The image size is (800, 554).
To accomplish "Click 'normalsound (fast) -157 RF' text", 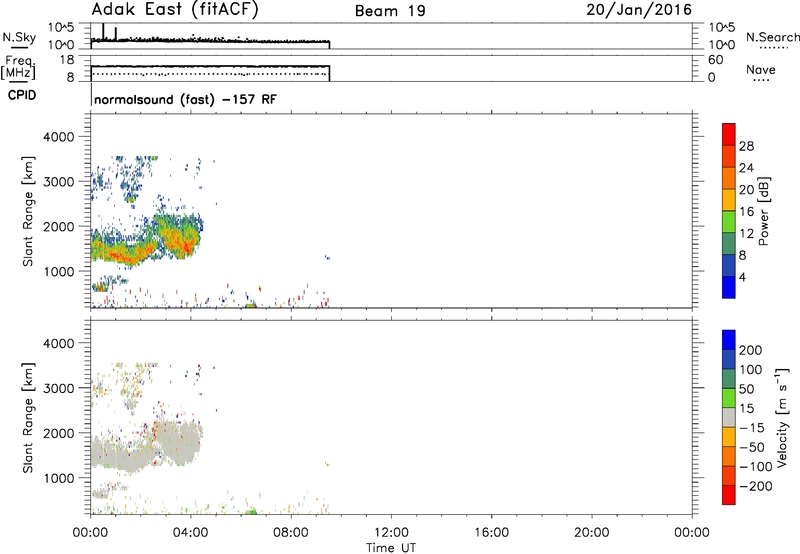I will (185, 99).
